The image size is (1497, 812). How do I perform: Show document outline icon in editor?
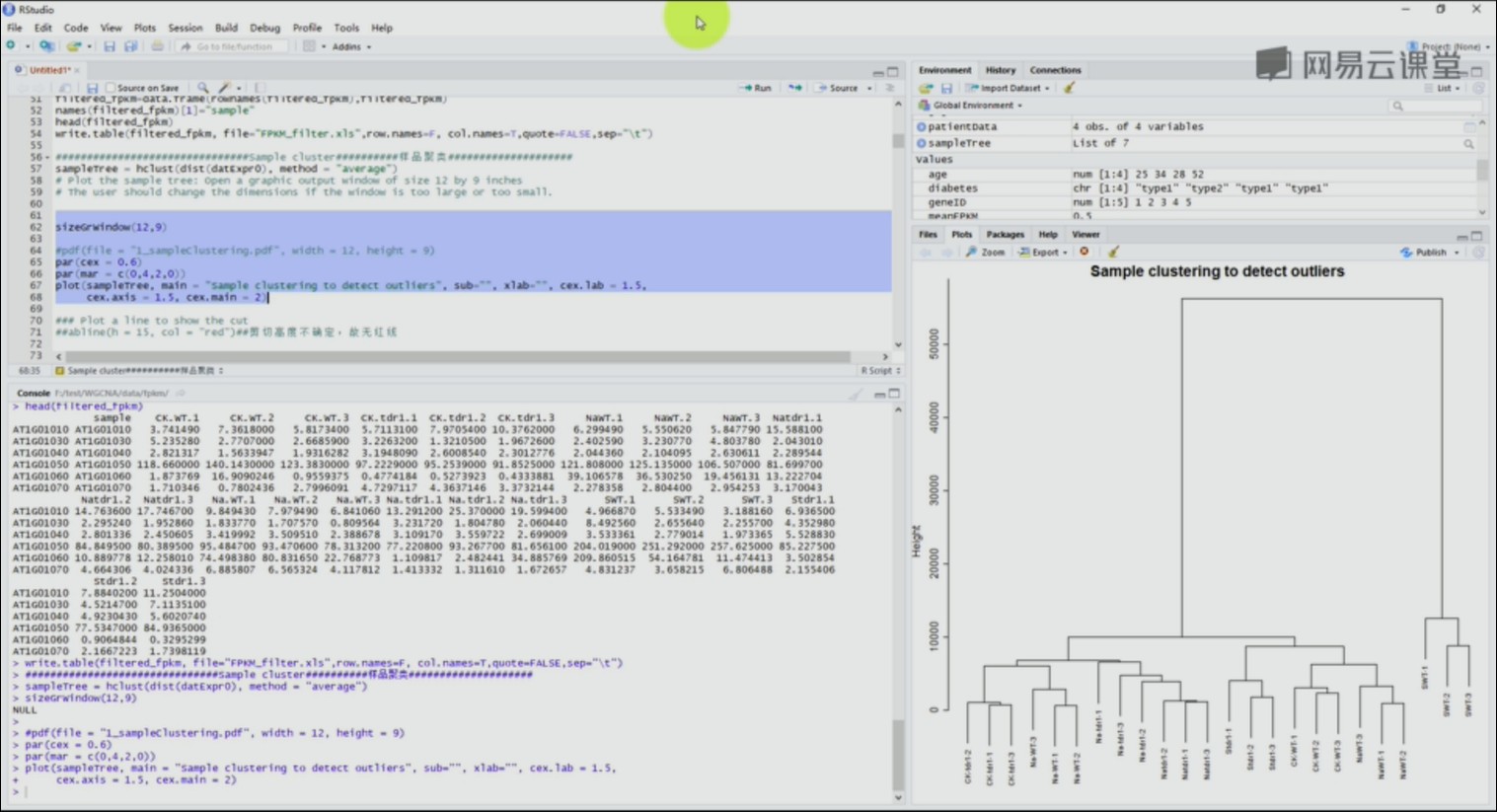tap(890, 88)
